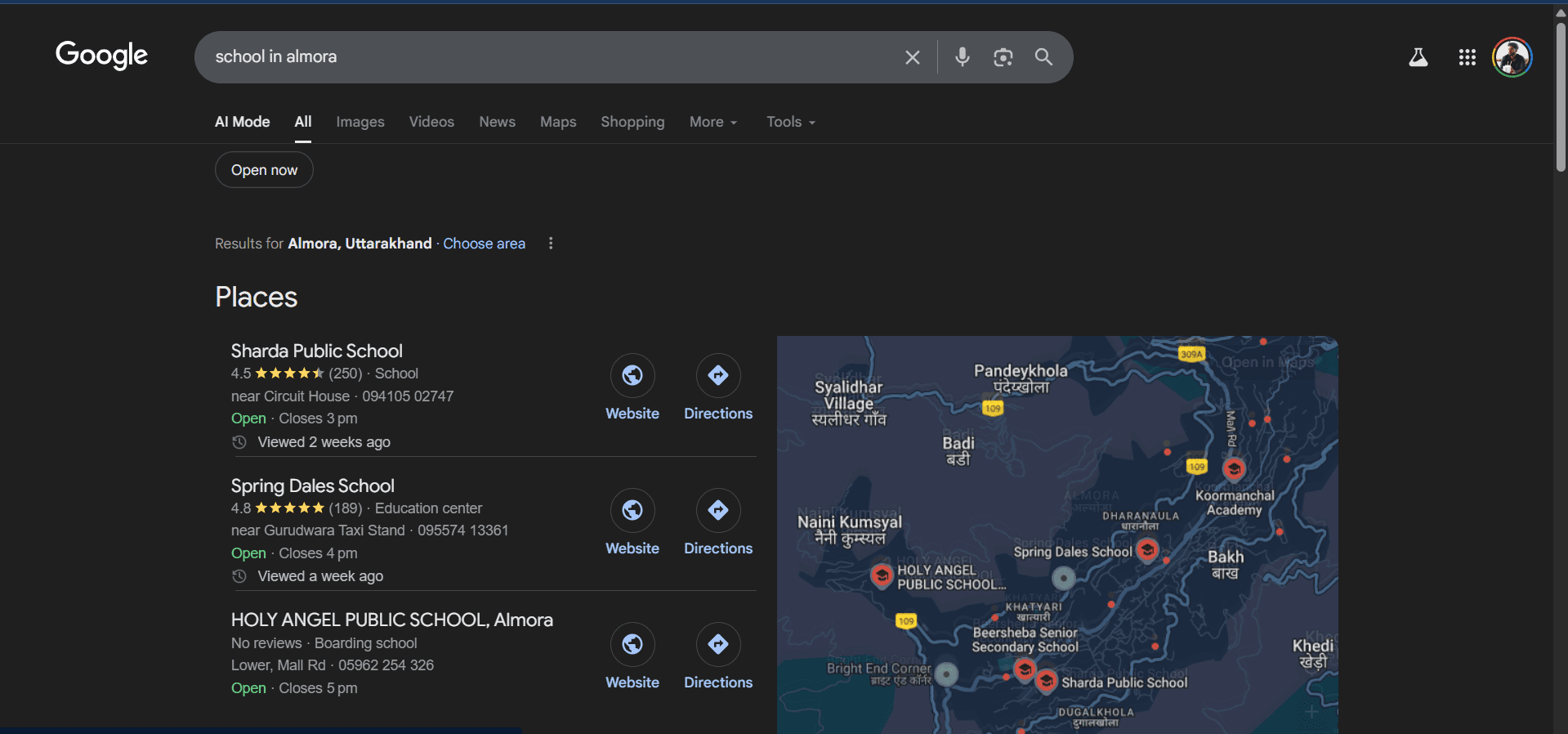
Task: Expand the More dropdown
Action: pyautogui.click(x=713, y=122)
